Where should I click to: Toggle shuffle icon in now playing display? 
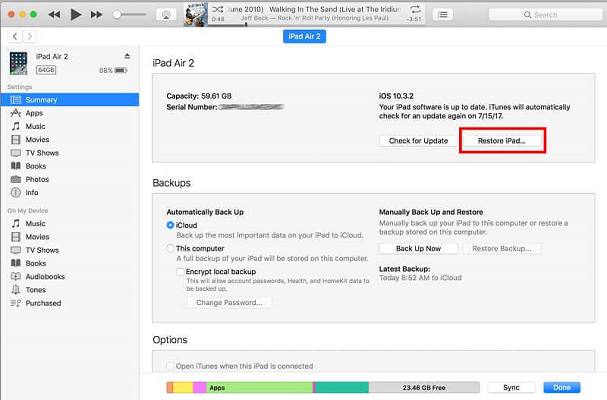218,8
